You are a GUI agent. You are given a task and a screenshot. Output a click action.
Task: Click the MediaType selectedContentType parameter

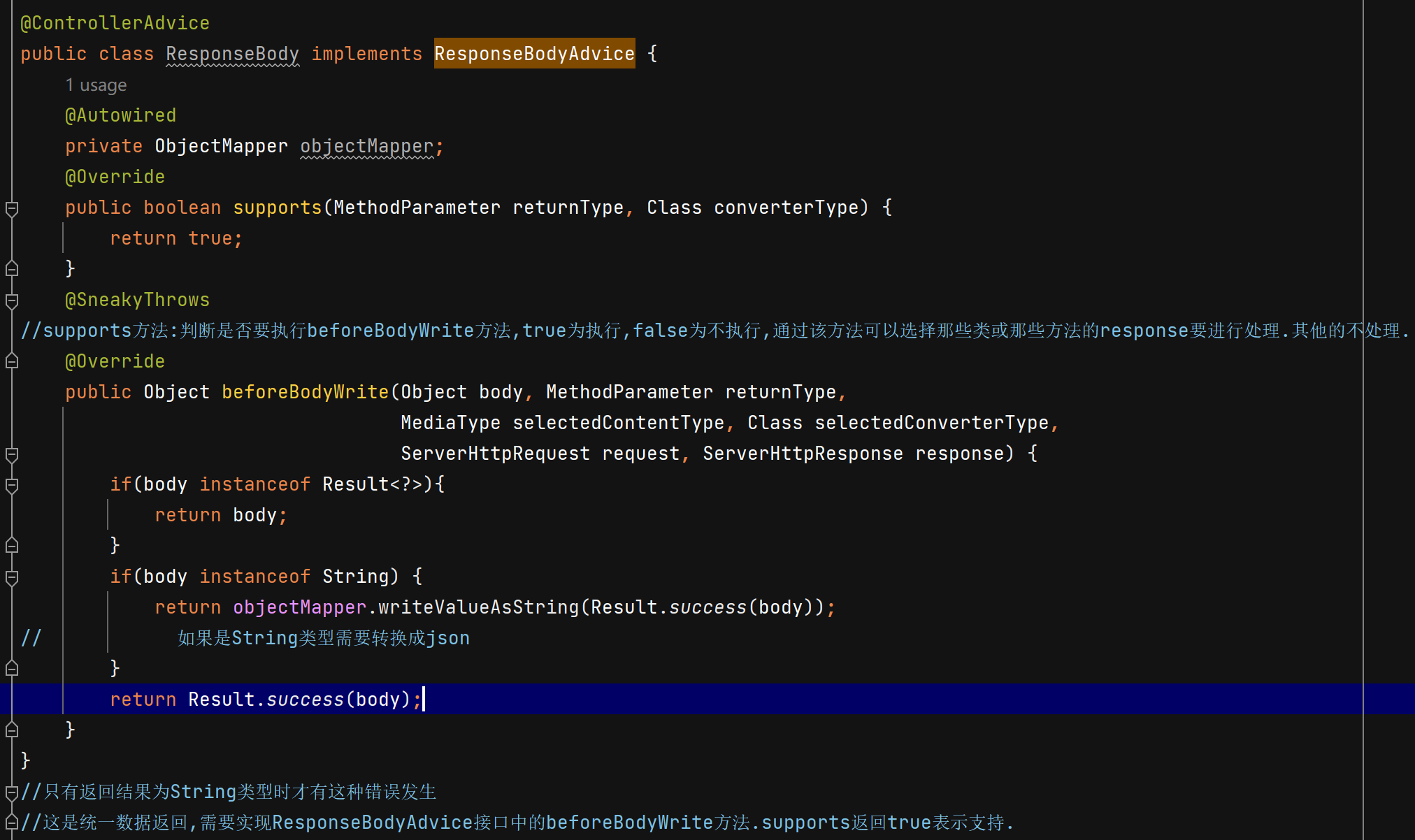pos(563,423)
